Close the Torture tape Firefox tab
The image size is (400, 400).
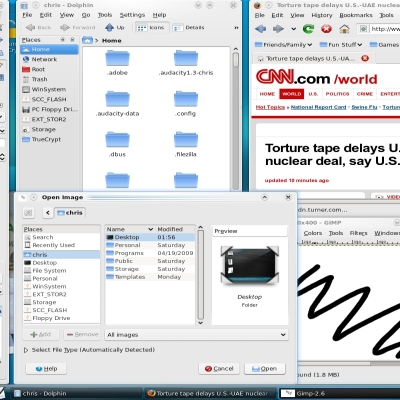pos(365,58)
